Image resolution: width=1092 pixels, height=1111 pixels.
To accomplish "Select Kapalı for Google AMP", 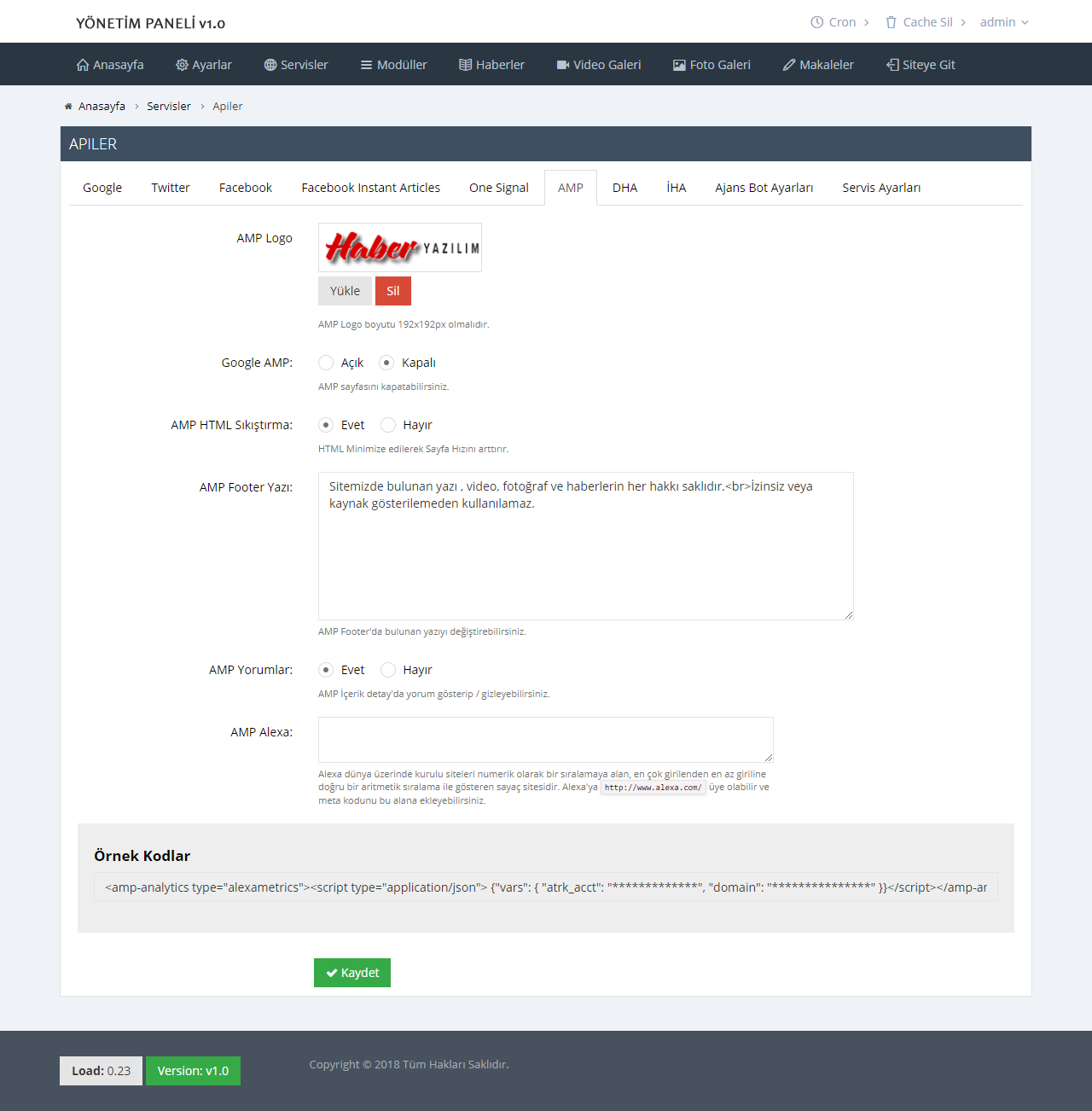I will point(386,363).
